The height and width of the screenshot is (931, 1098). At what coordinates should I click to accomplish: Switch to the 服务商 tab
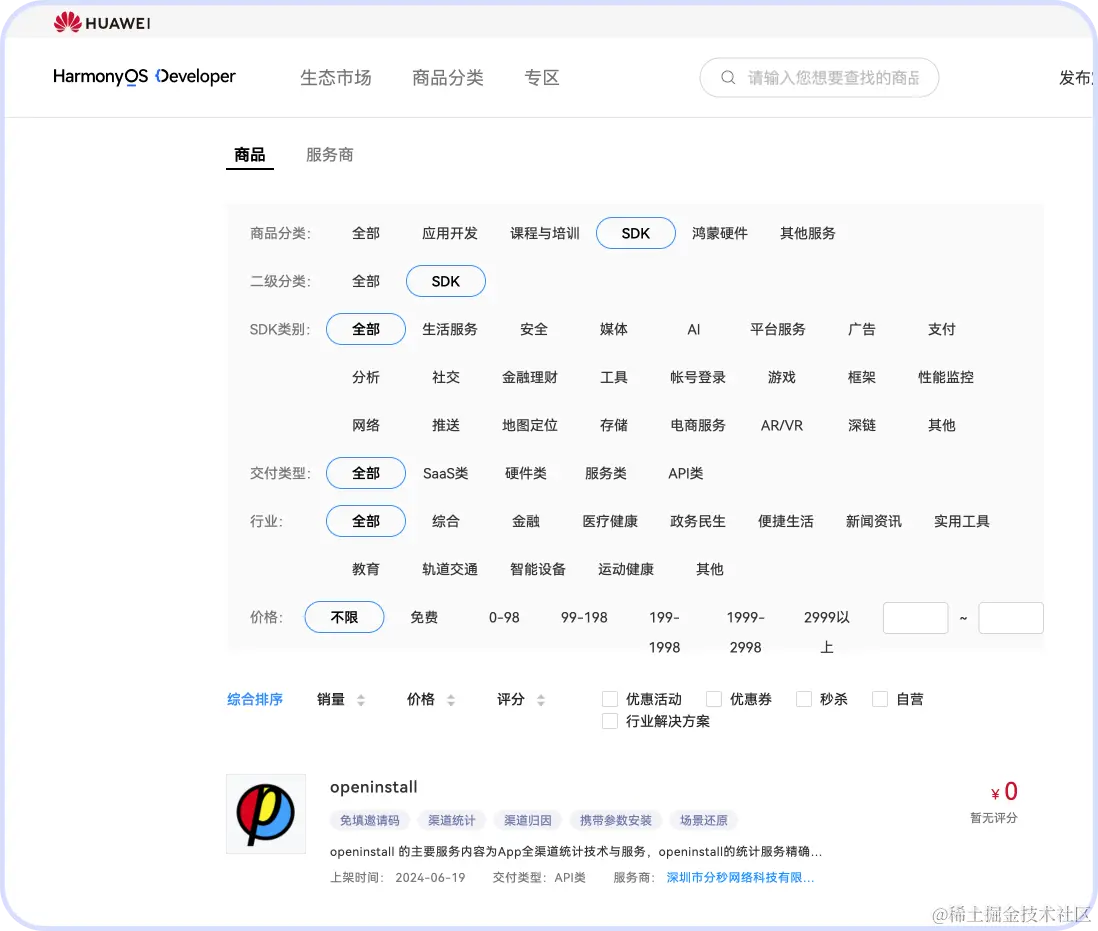pos(330,155)
